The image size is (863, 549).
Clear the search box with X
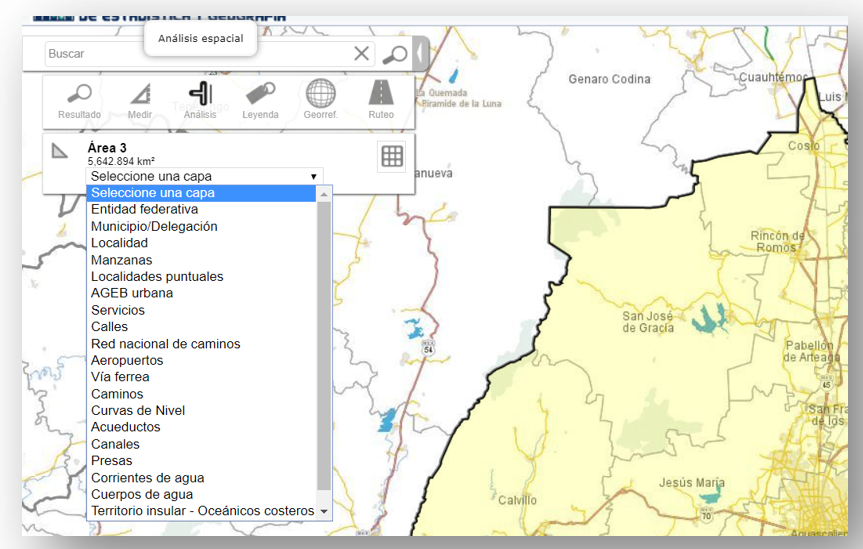[361, 54]
